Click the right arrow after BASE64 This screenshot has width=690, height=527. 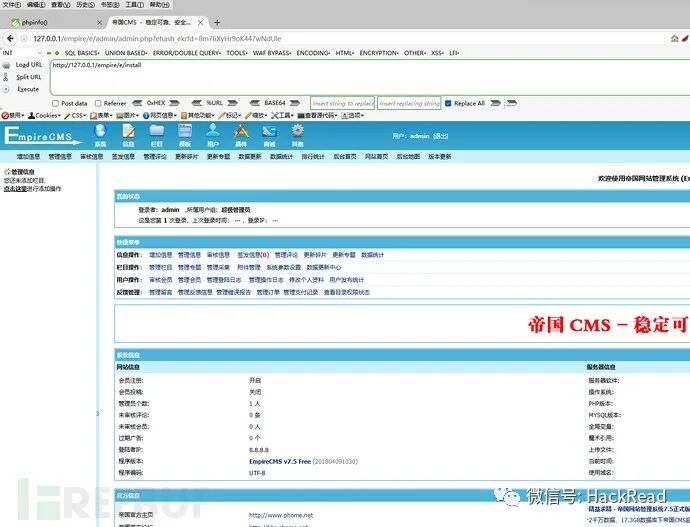click(x=294, y=103)
